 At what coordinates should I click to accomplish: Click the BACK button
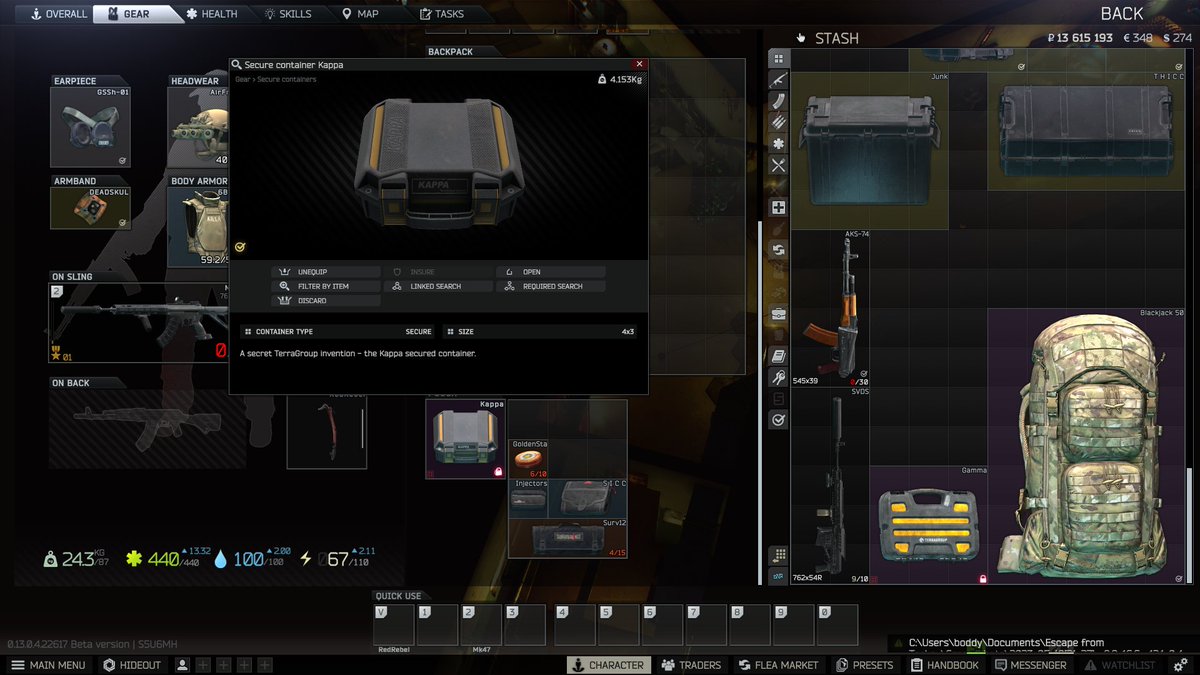coord(1121,14)
